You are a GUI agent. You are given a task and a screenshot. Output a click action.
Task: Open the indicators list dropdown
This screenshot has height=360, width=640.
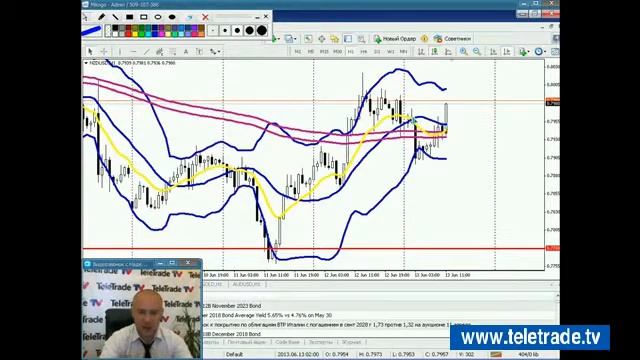click(525, 51)
